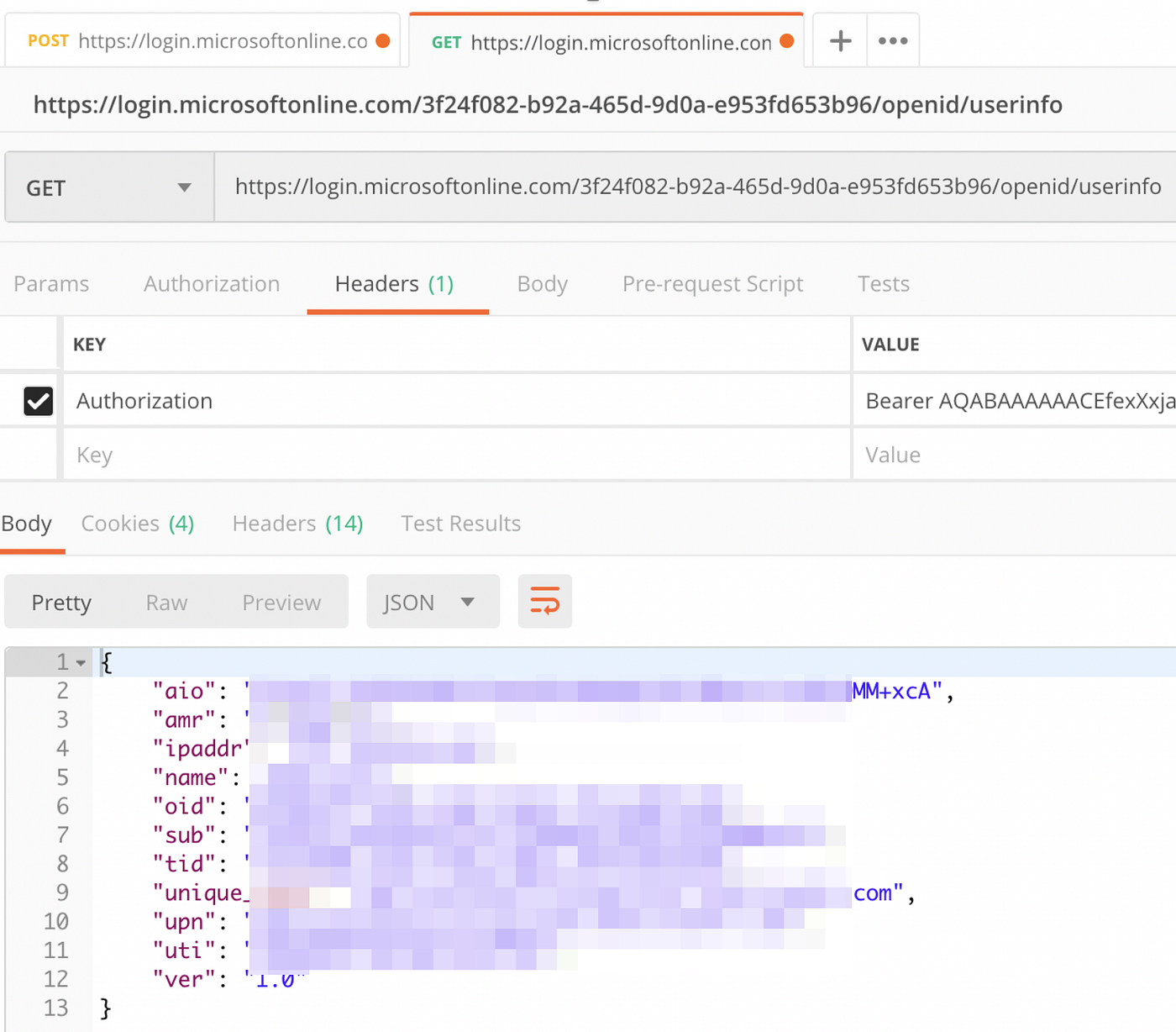Select the Pretty view button
Screen dimensions: 1176x1032
click(61, 603)
